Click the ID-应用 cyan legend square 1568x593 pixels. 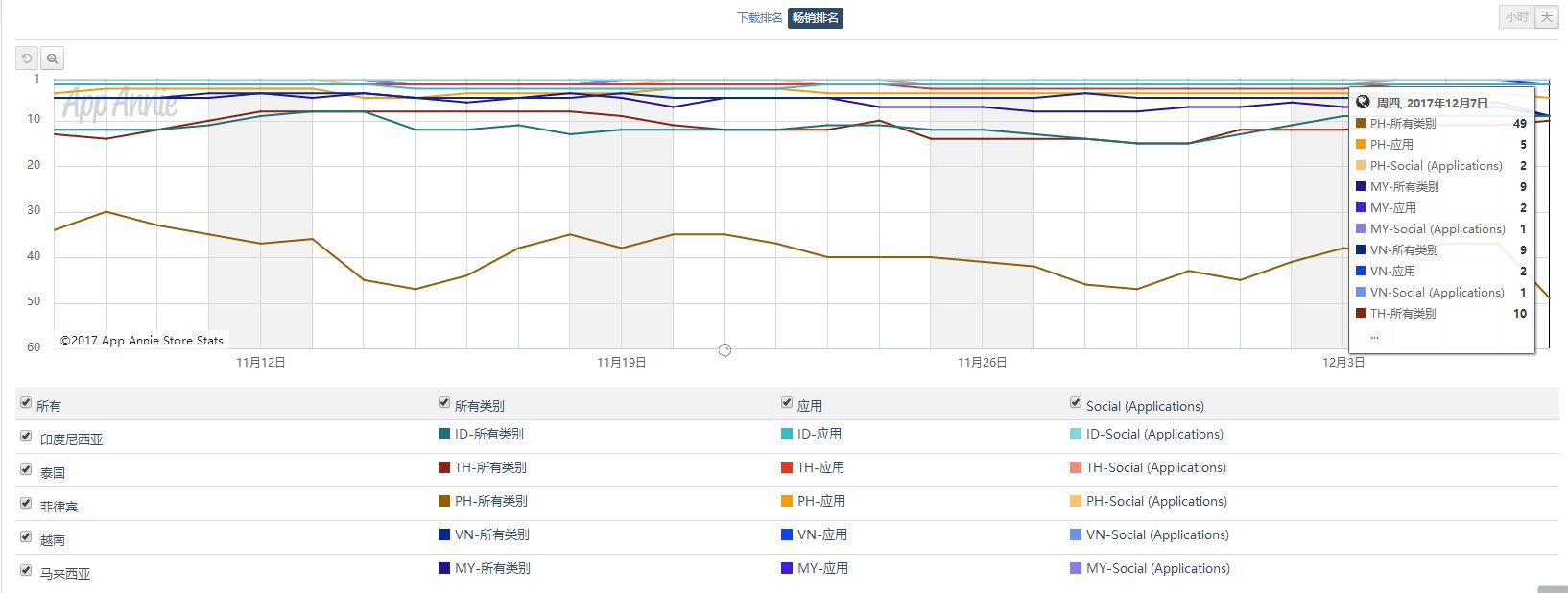(787, 434)
